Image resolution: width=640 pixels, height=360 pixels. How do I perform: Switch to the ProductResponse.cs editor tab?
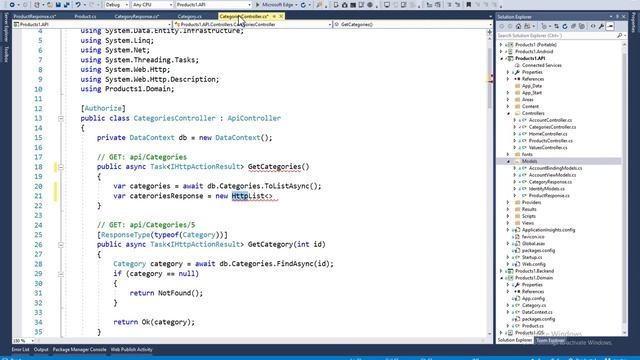(35, 17)
